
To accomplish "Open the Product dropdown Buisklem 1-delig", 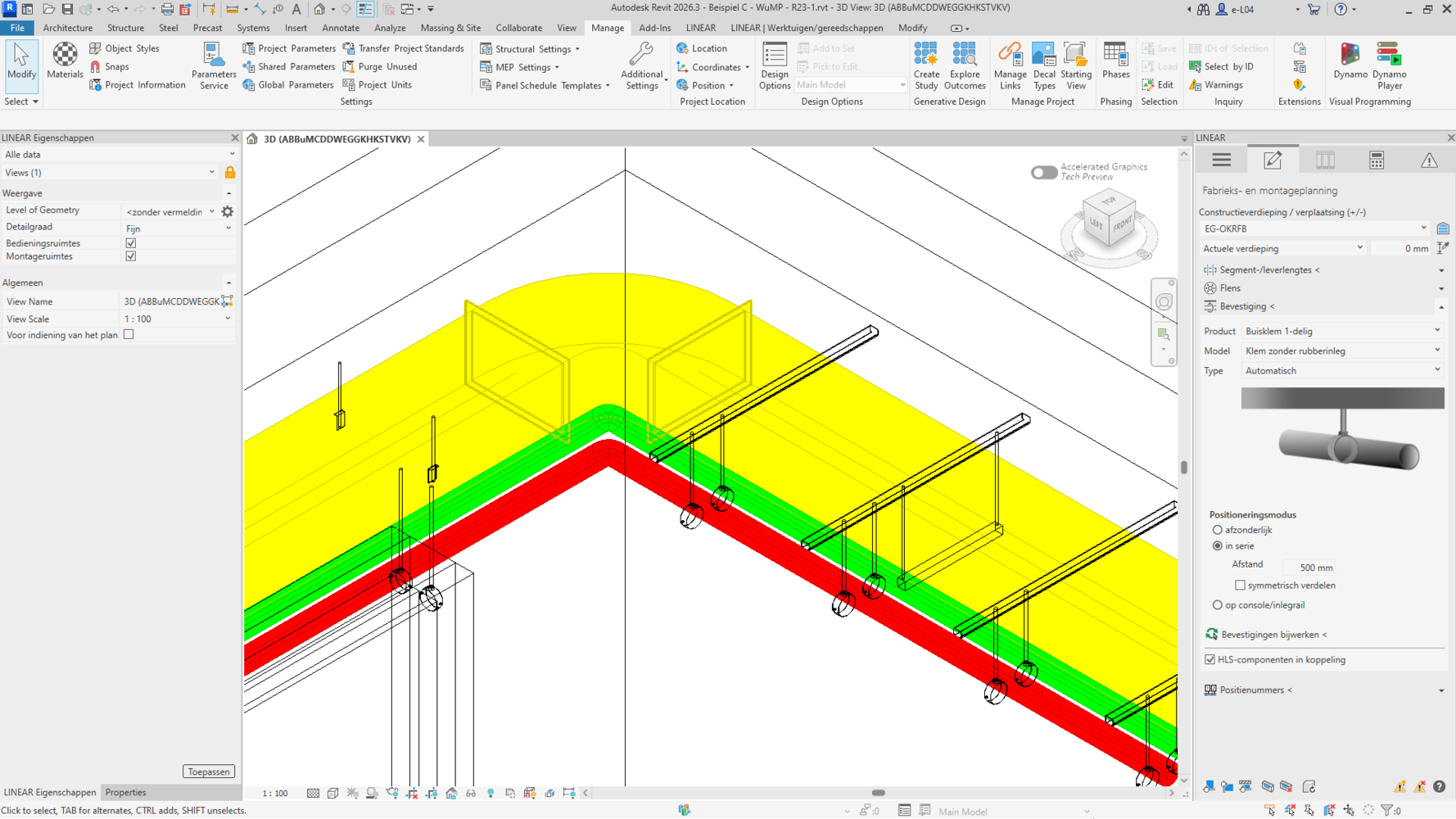I will click(x=1342, y=331).
